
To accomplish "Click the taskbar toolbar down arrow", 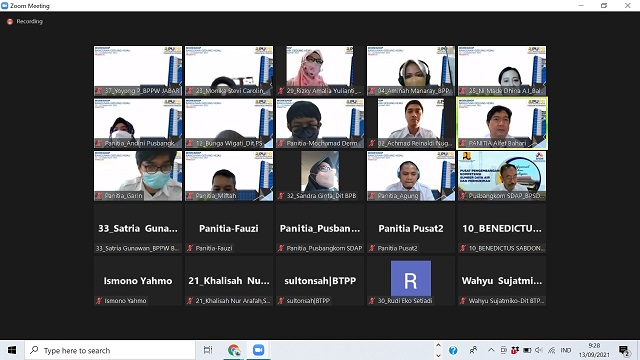I will pos(438,355).
